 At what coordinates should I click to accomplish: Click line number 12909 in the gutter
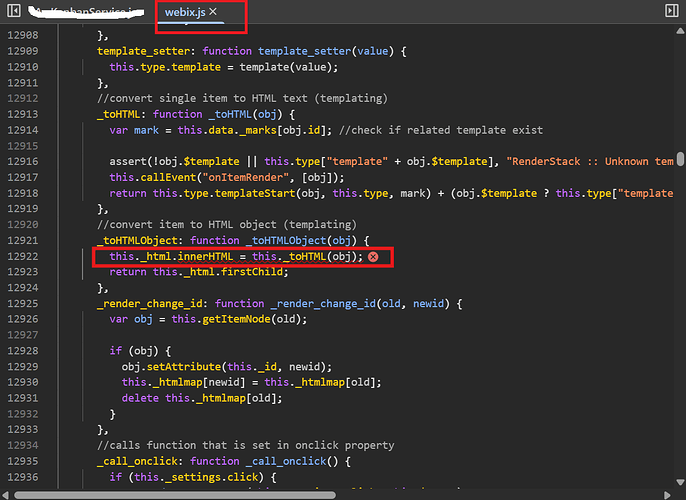(23, 51)
